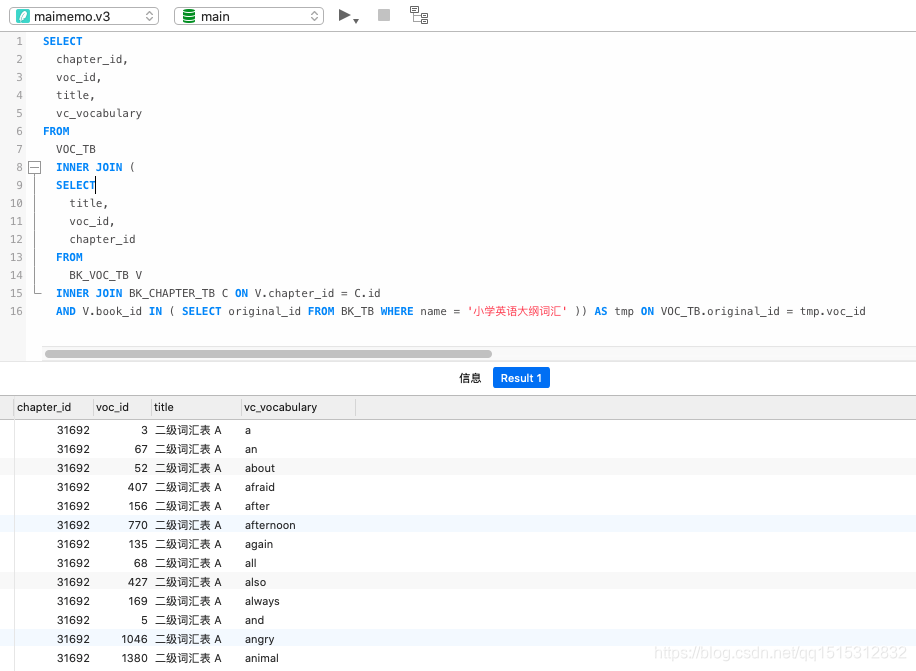Click the WHERE keyword on line 16
Viewport: 916px width, 671px height.
(397, 311)
